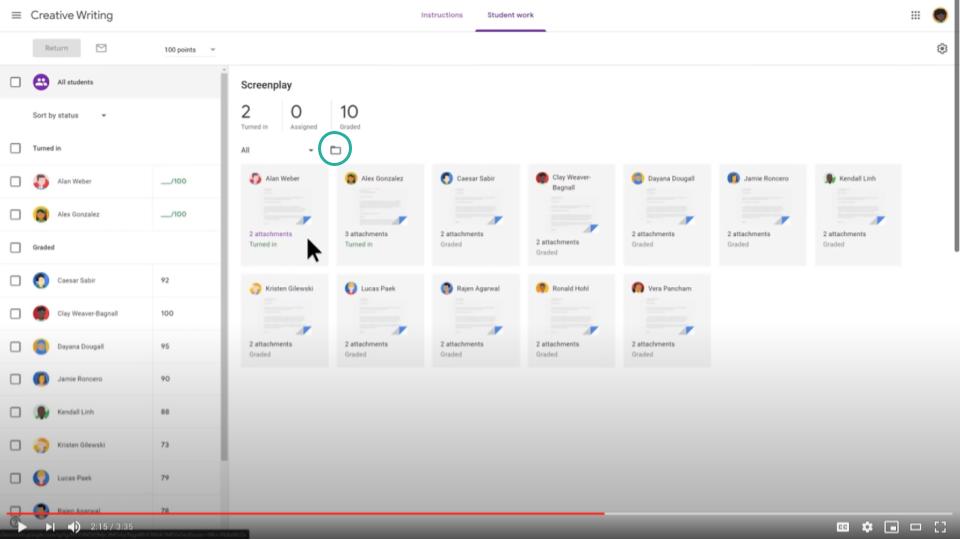Switch to the Instructions tab
This screenshot has height=540, width=960.
point(442,16)
